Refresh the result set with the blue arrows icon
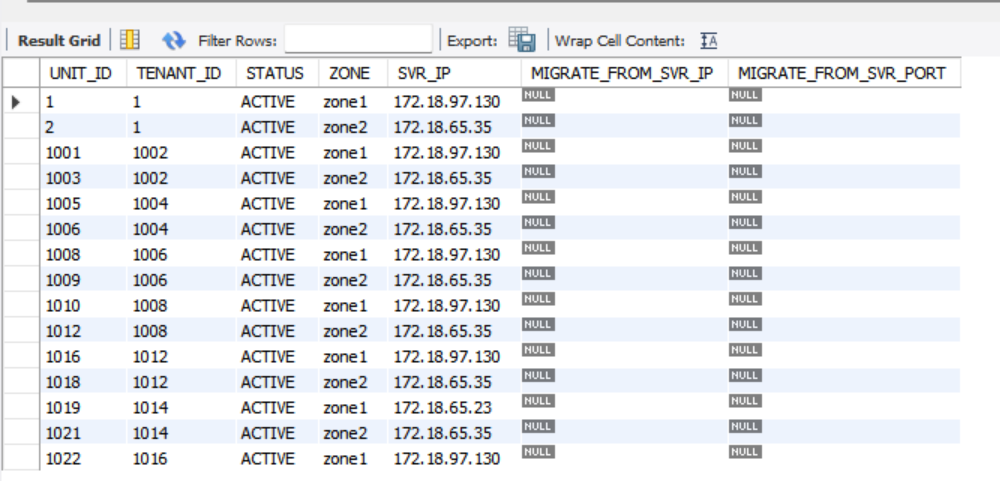Image resolution: width=1000 pixels, height=481 pixels. click(x=174, y=40)
